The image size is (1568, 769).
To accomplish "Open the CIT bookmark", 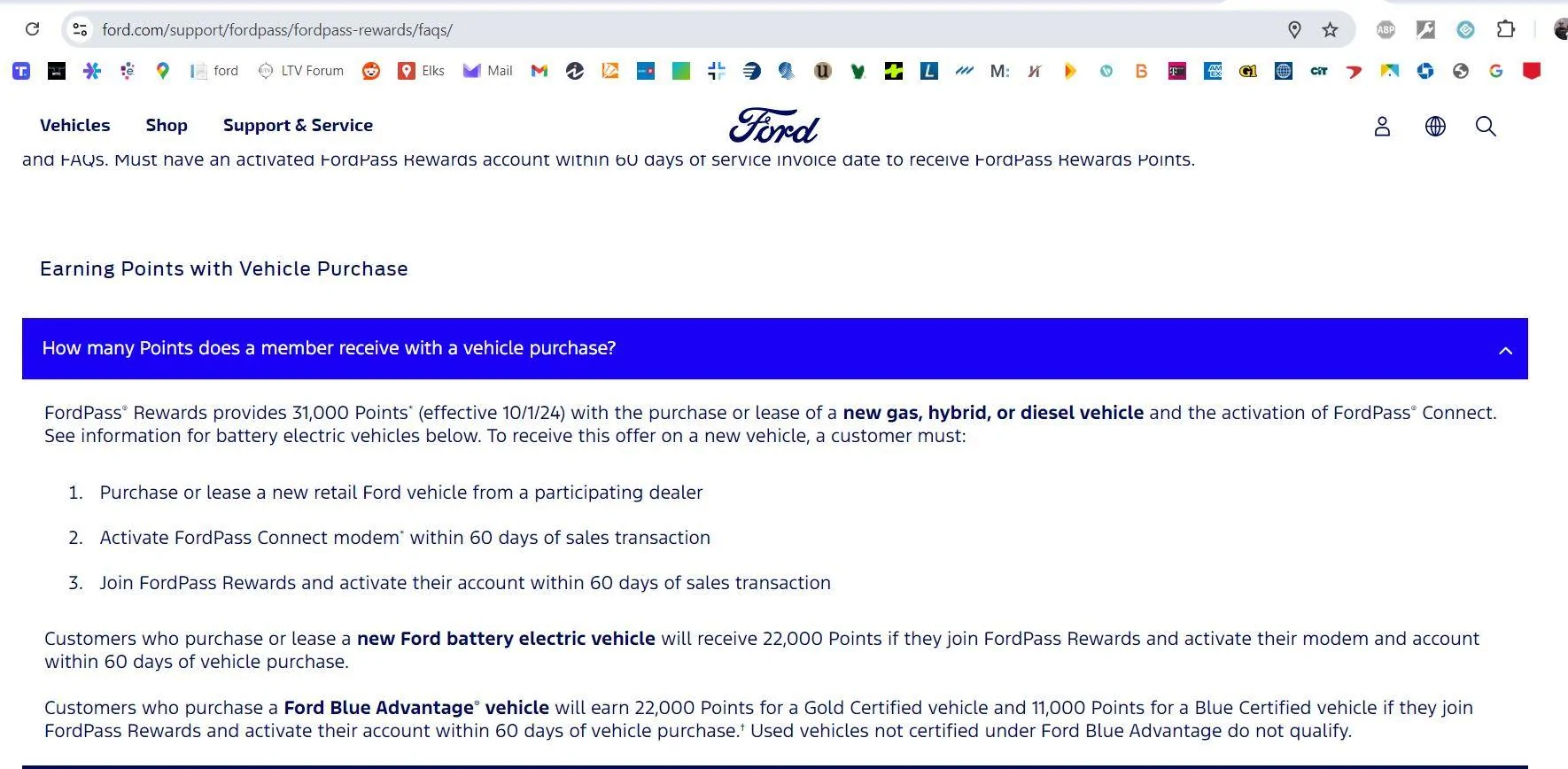I will 1319,71.
